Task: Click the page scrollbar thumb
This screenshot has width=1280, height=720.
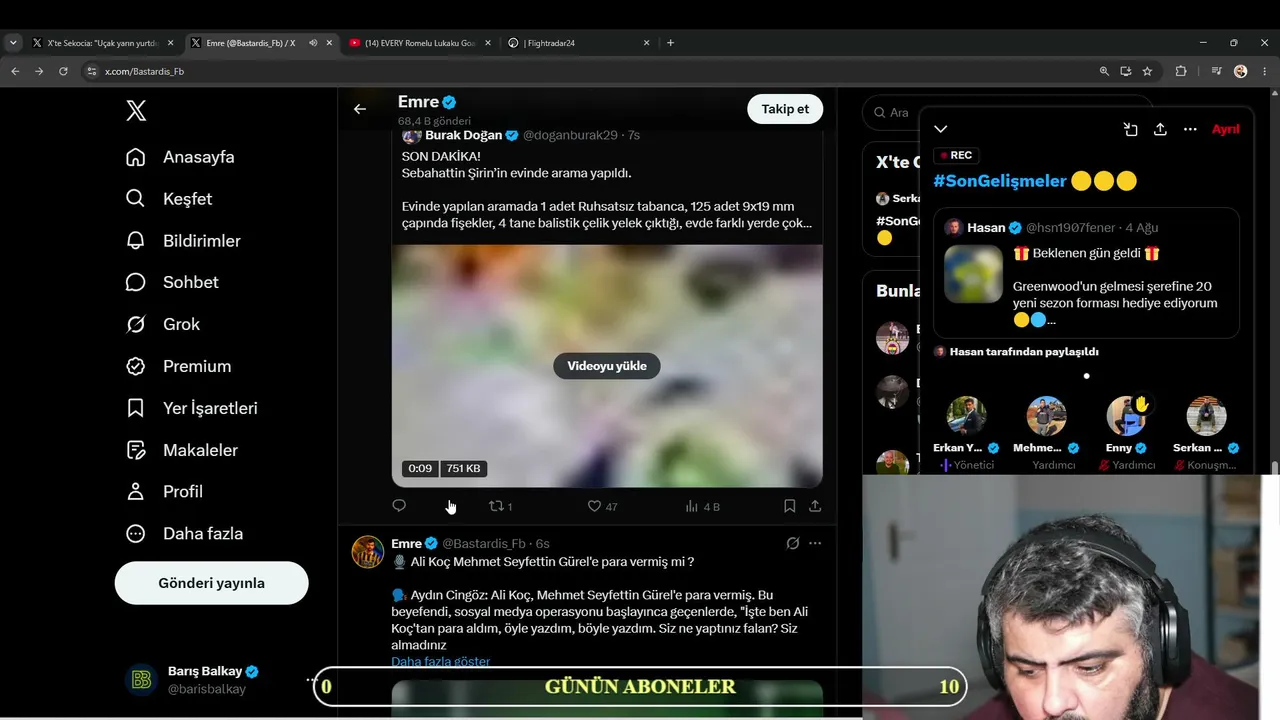Action: 1275,468
